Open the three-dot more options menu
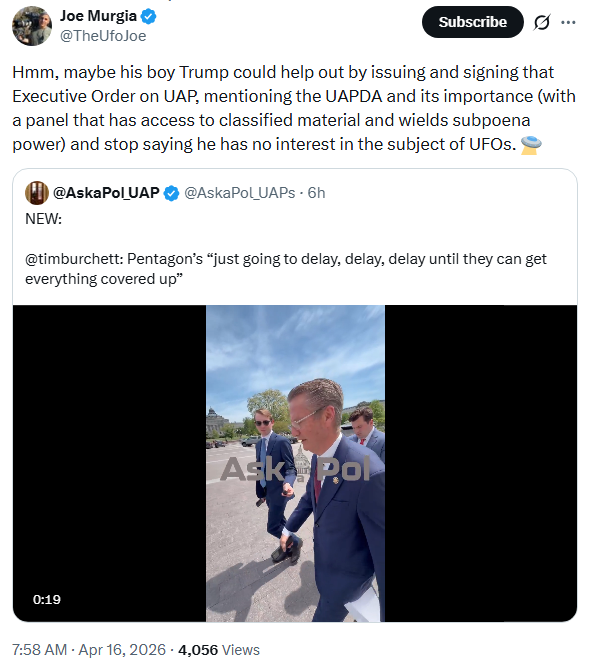The width and height of the screenshot is (591, 667). point(568,22)
